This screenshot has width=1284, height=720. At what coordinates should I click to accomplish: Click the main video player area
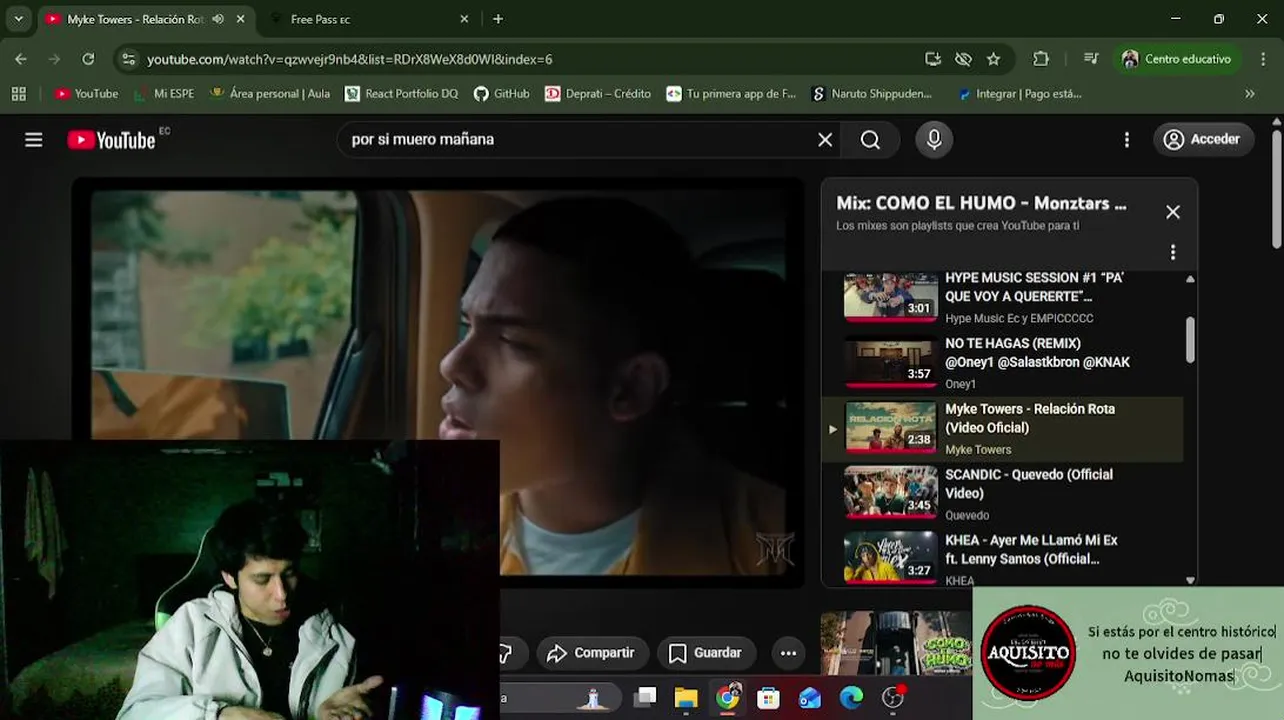(x=440, y=380)
